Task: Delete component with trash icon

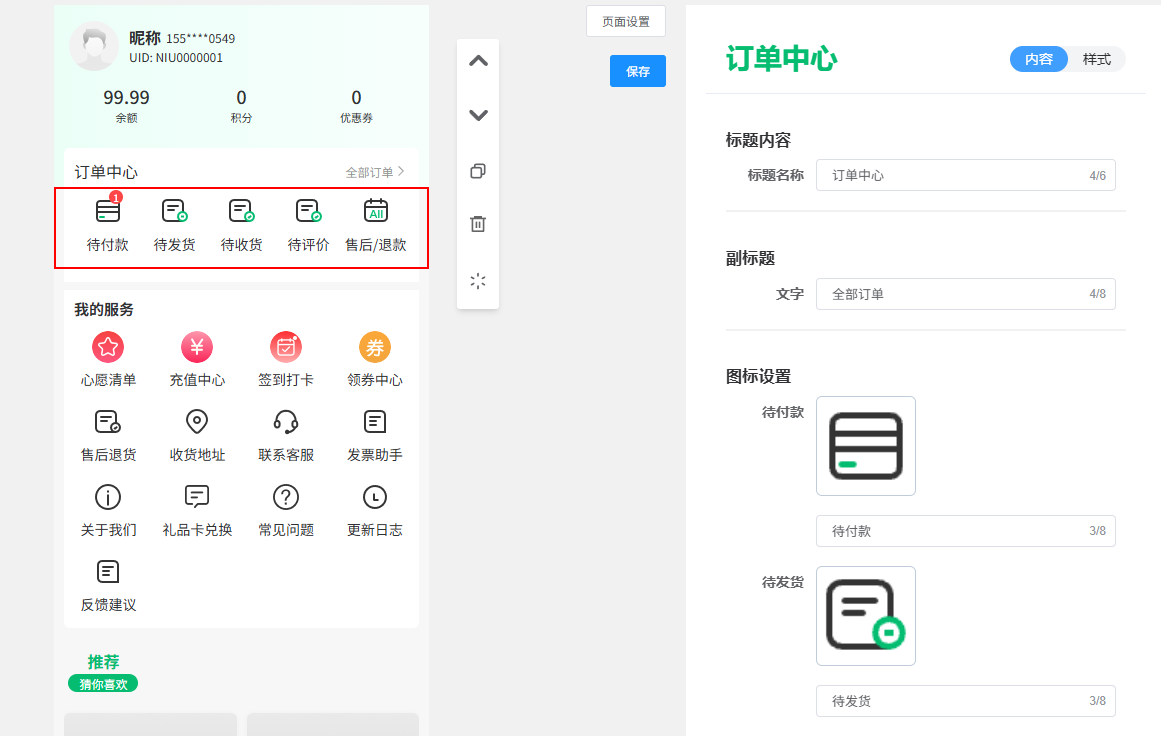Action: (x=478, y=224)
